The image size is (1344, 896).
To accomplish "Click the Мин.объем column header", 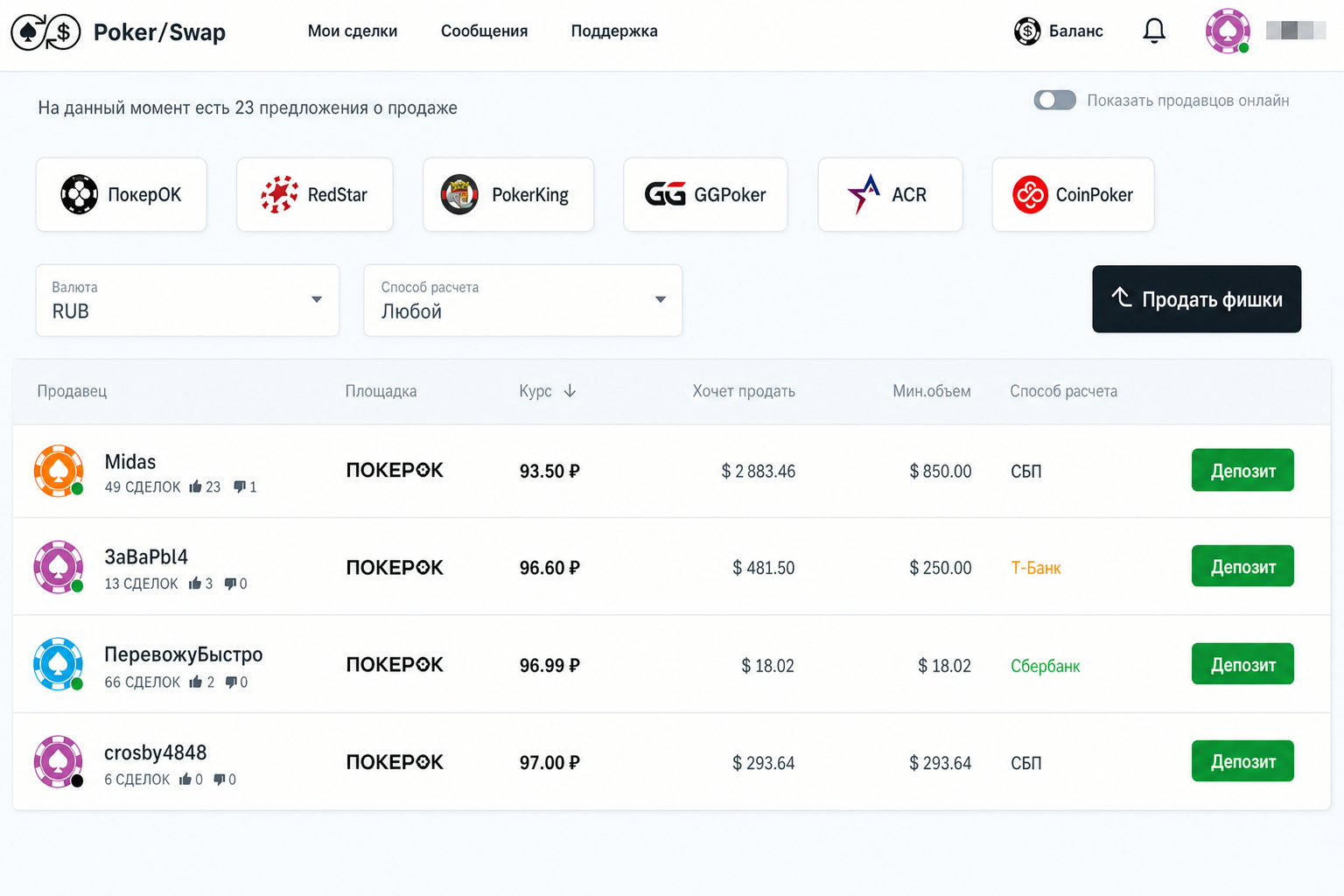I will (932, 391).
